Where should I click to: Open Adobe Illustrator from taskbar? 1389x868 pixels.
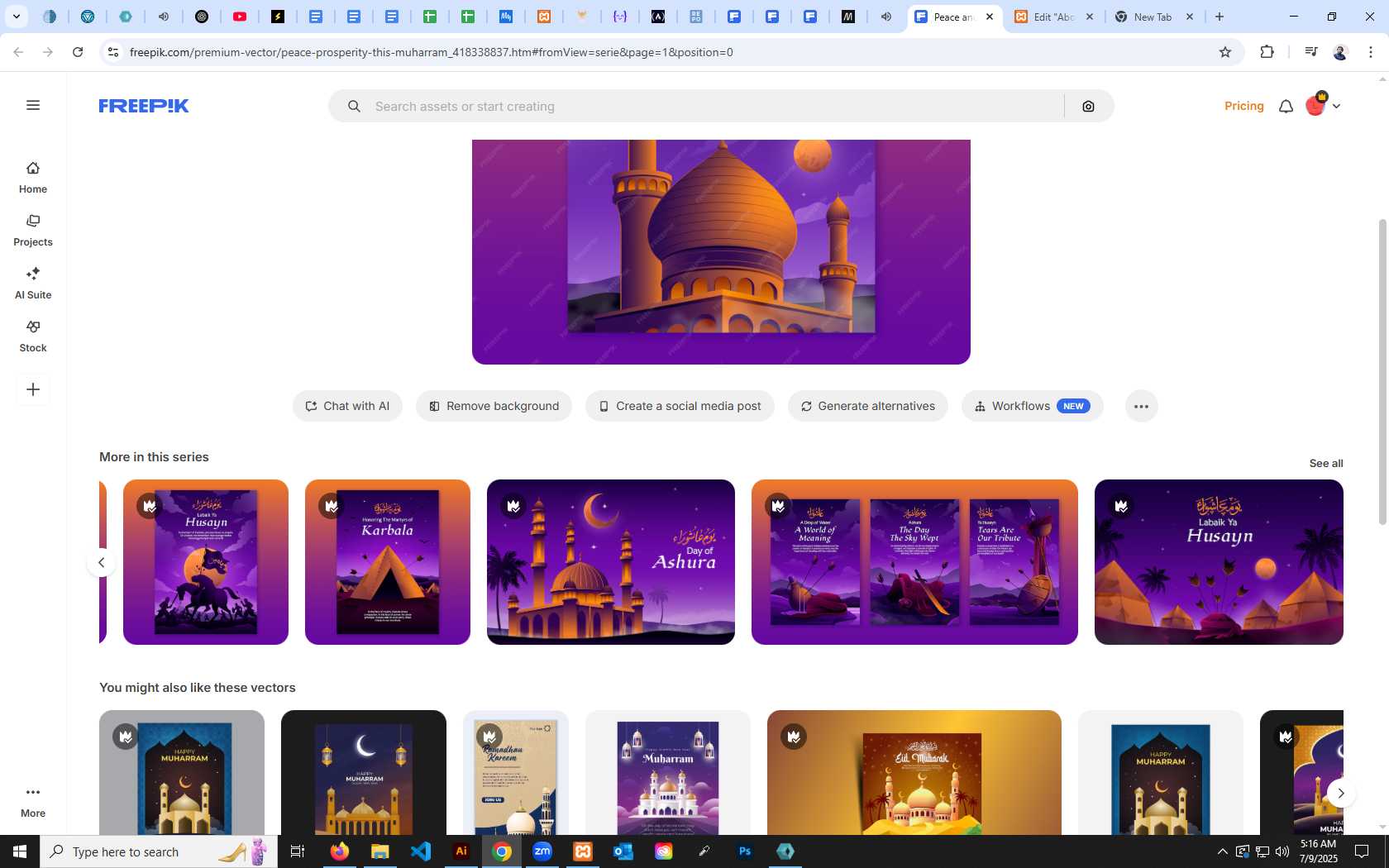point(461,851)
